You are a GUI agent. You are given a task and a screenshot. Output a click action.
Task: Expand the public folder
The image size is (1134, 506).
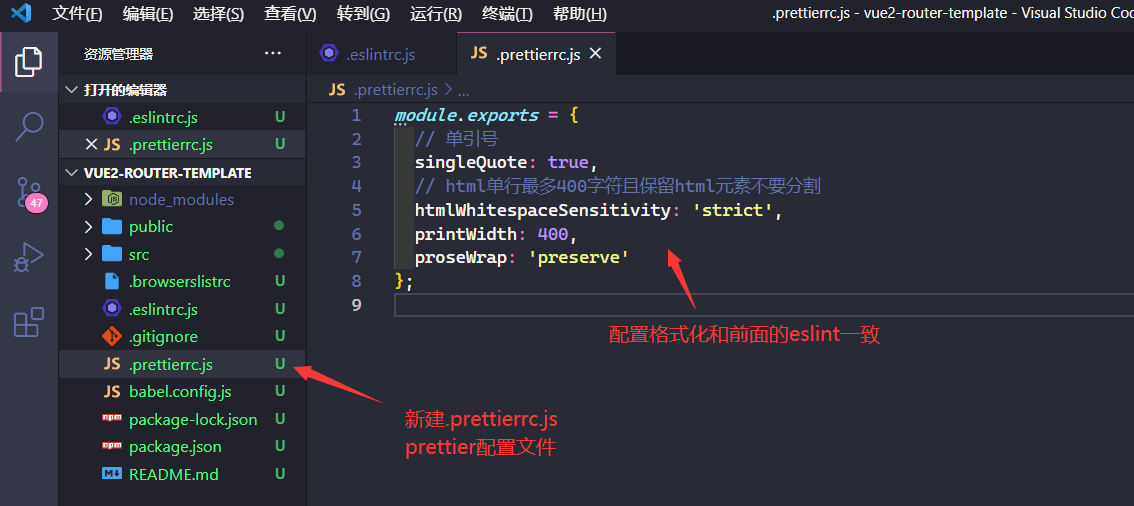[90, 227]
